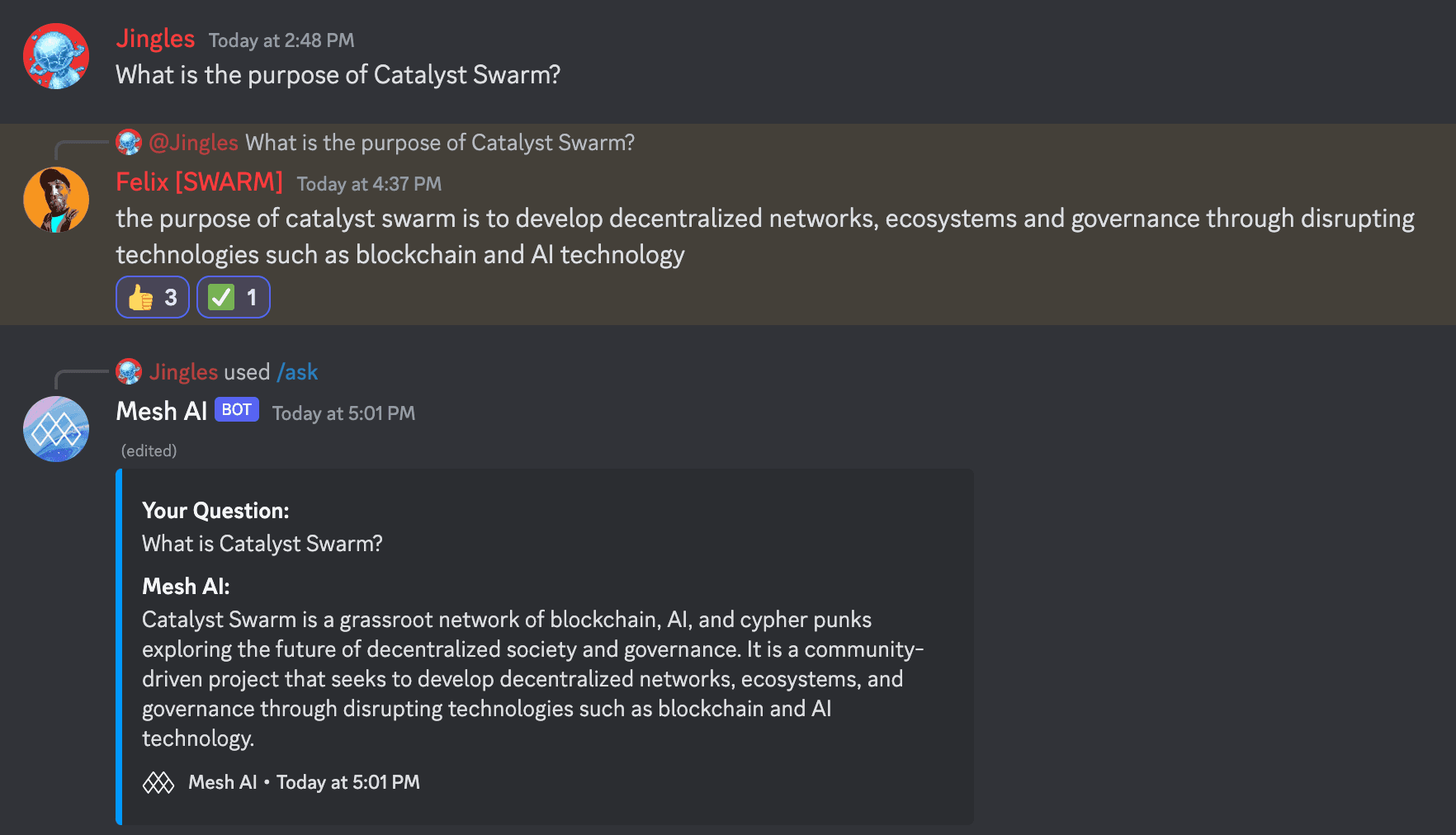Open the Felix [SWARM] username
This screenshot has height=835, width=1456.
(199, 182)
